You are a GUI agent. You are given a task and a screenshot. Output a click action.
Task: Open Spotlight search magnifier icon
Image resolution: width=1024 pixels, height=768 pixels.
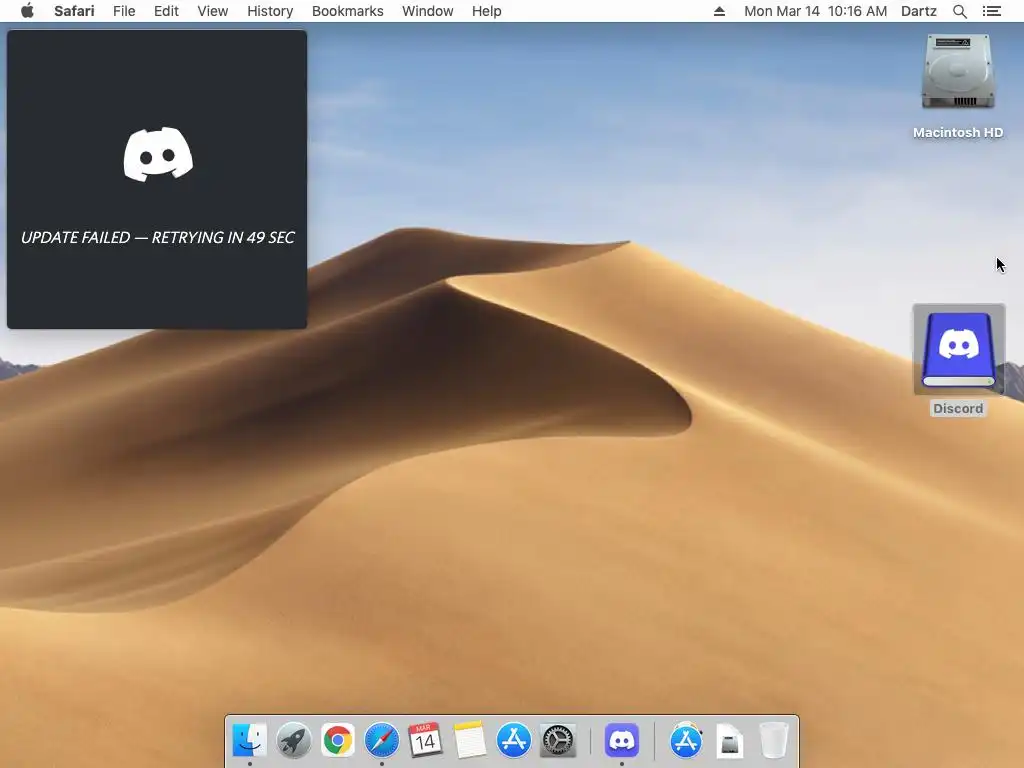pos(960,11)
